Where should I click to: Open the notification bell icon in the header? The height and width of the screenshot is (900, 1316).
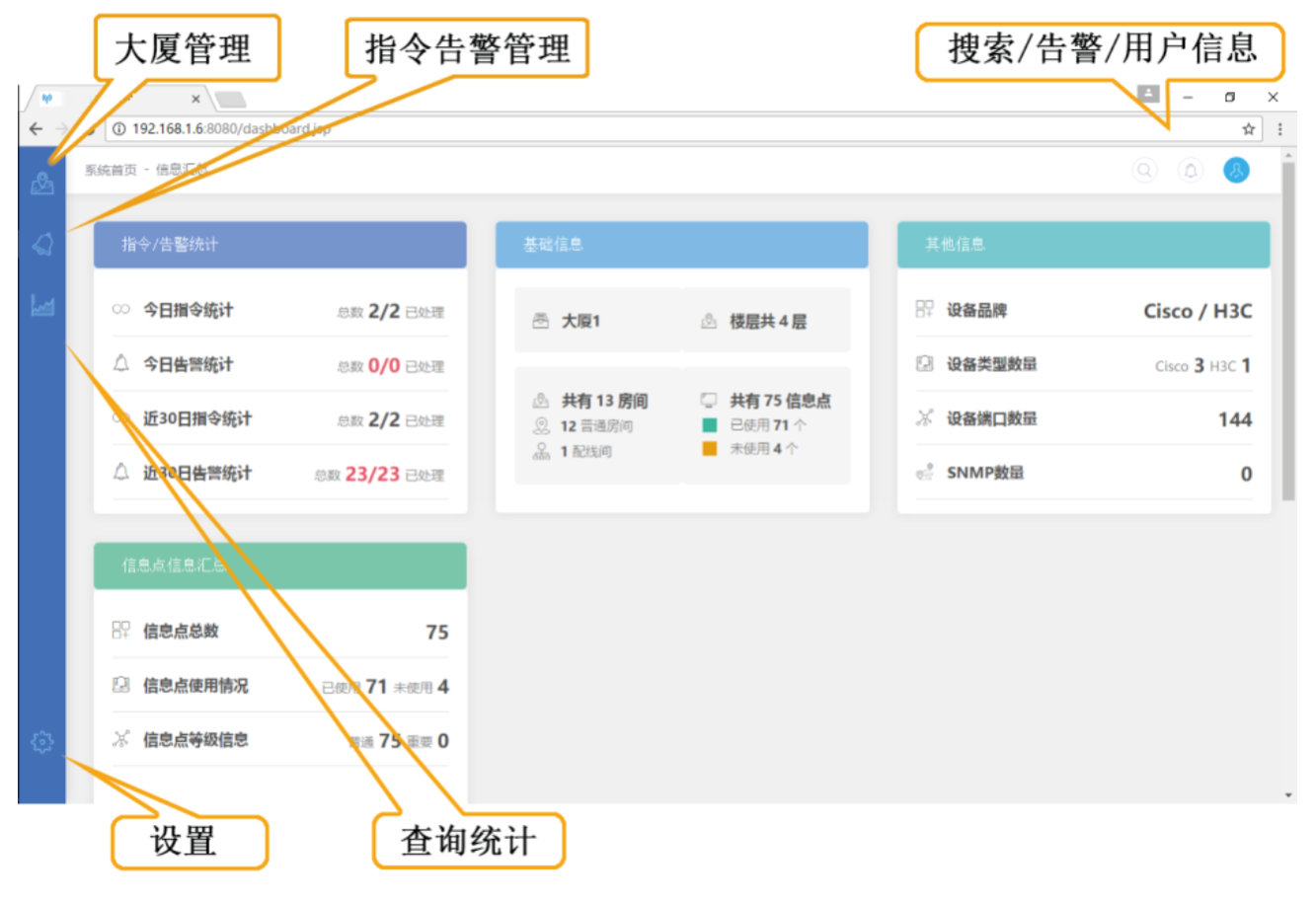click(x=1191, y=170)
